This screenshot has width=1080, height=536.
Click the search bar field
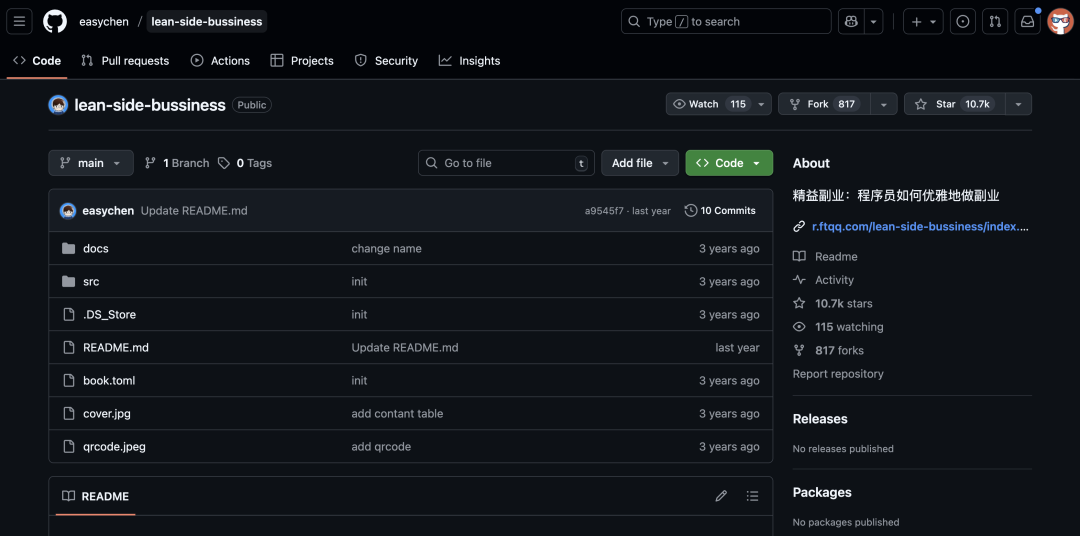click(x=726, y=21)
